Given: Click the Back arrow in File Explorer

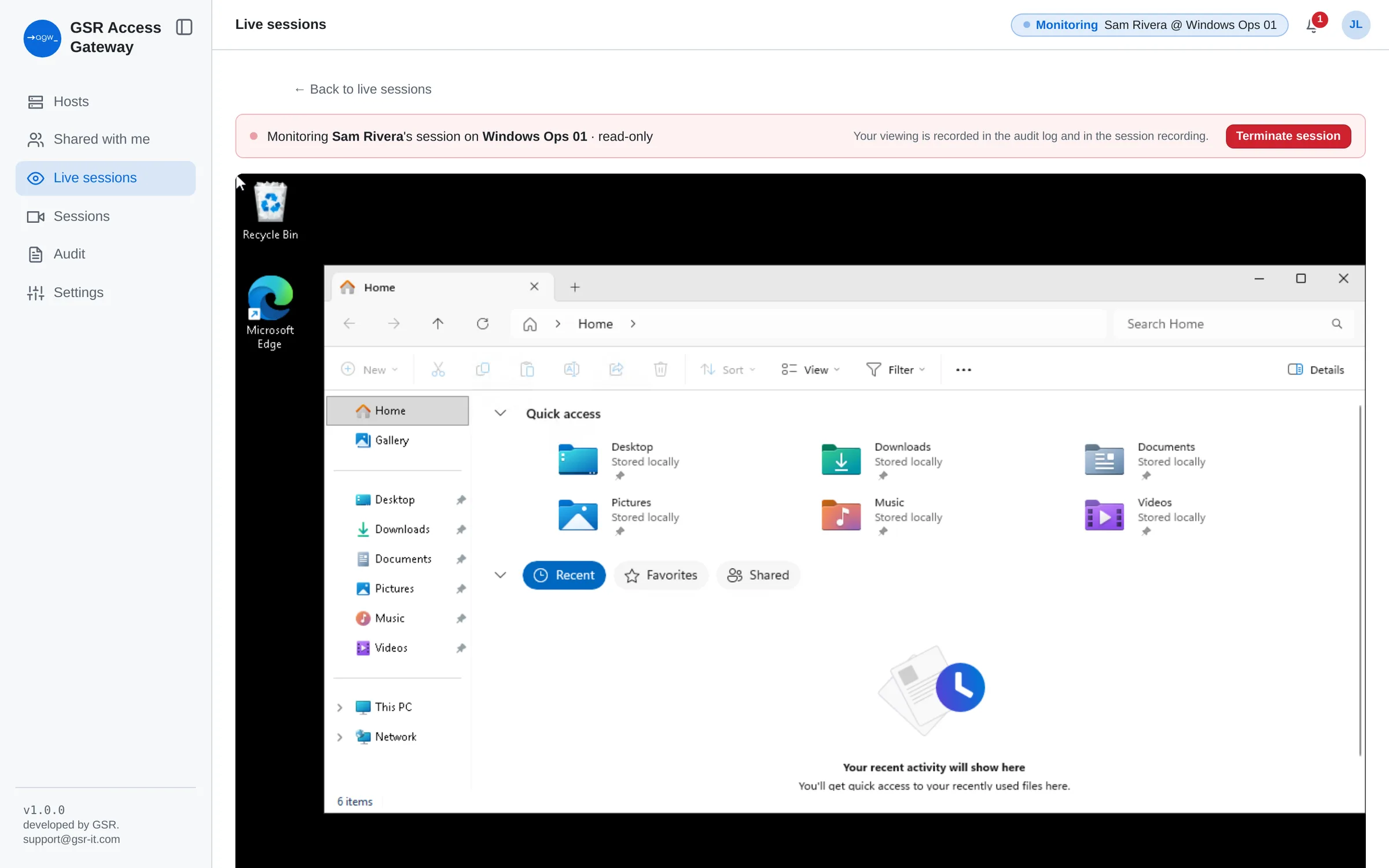Looking at the screenshot, I should (x=349, y=323).
